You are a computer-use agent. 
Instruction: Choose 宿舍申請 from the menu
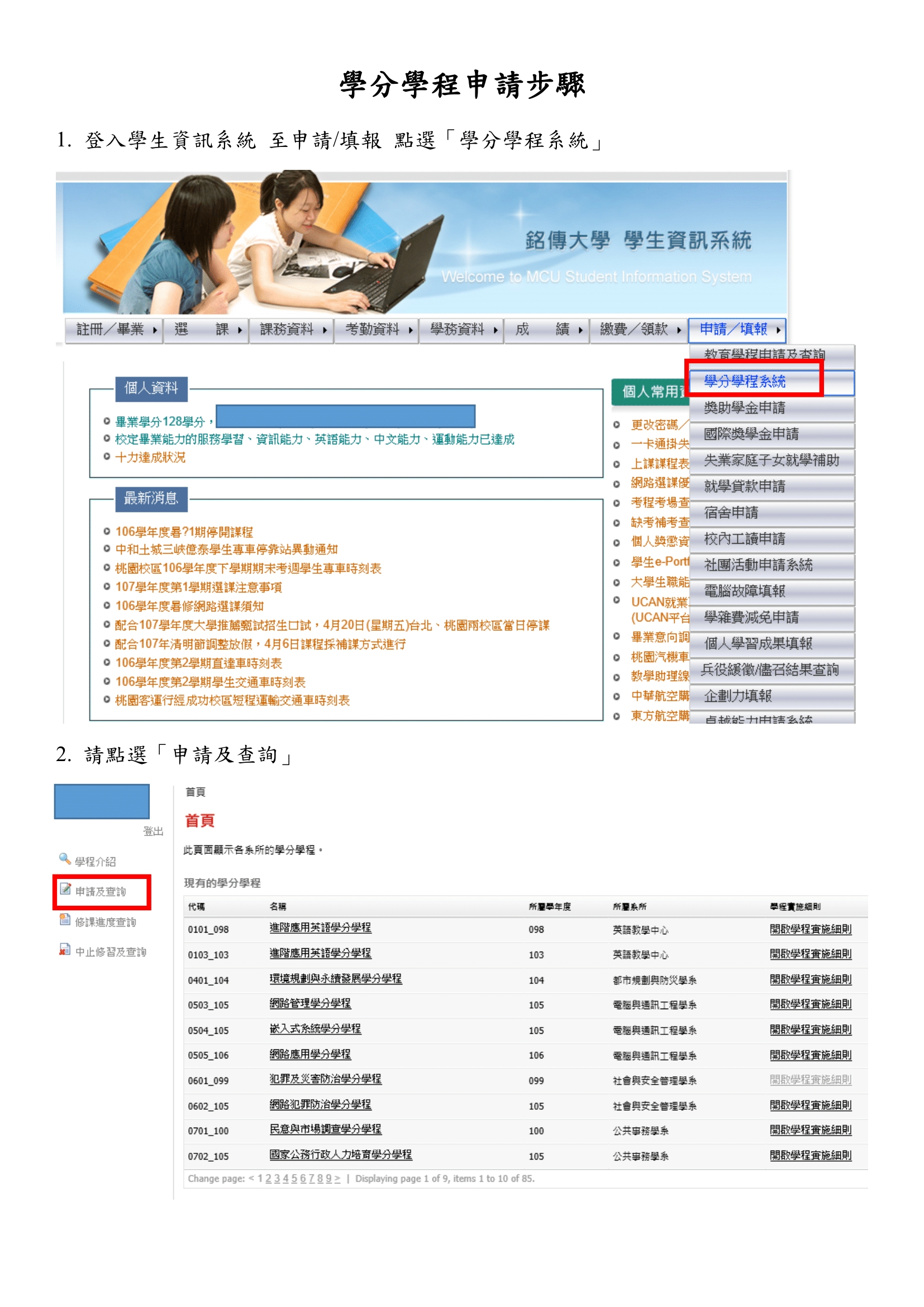pos(731,512)
